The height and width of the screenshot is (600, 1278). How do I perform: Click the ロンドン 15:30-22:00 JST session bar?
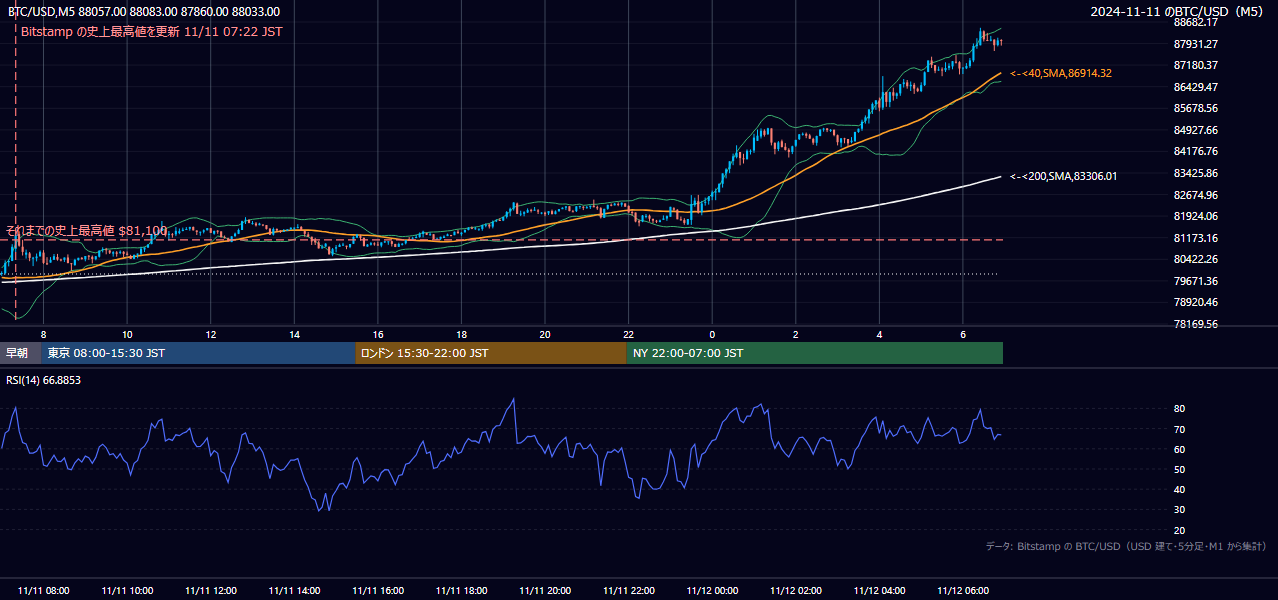[x=491, y=353]
